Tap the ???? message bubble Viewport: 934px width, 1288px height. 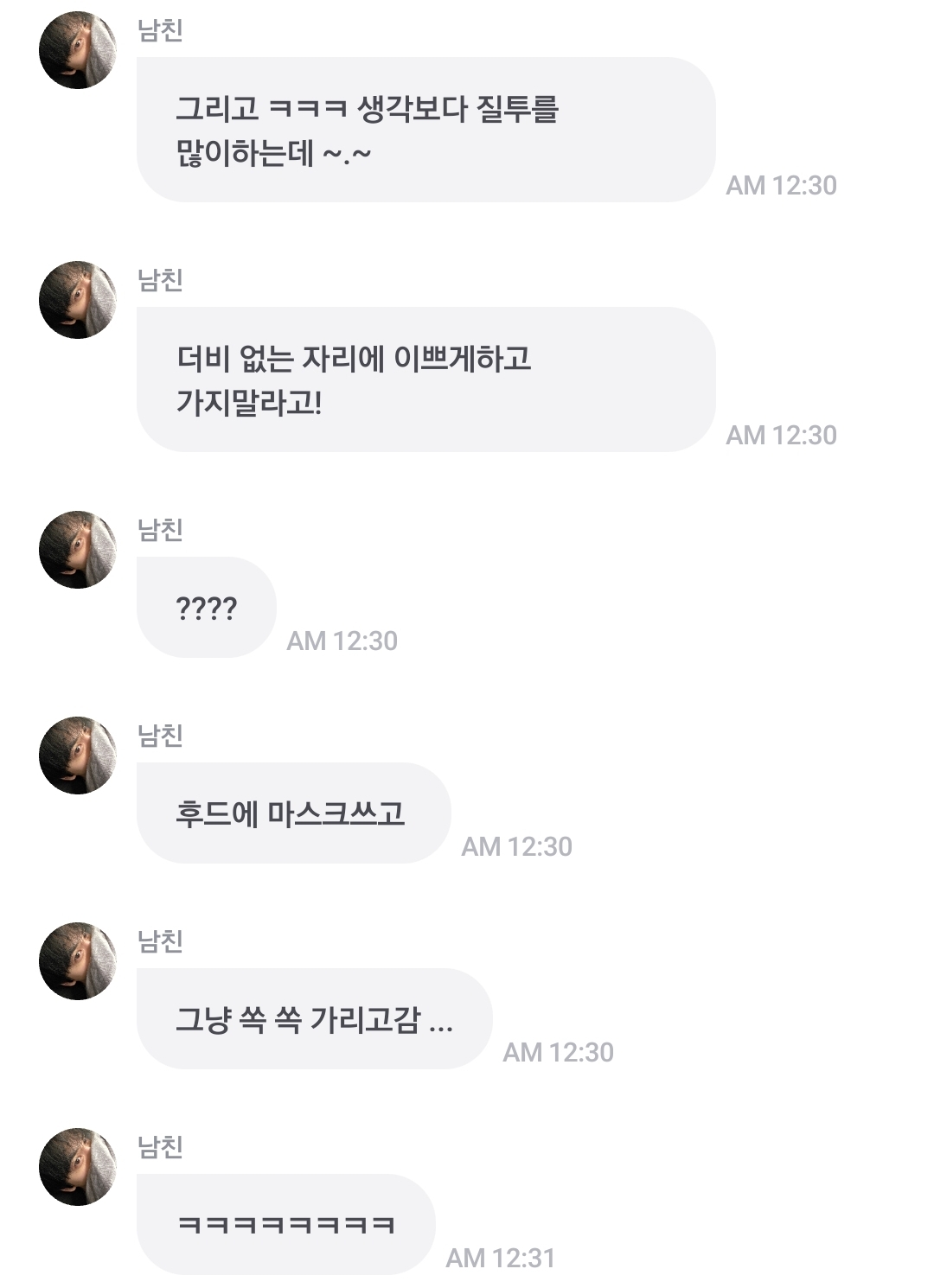[207, 608]
